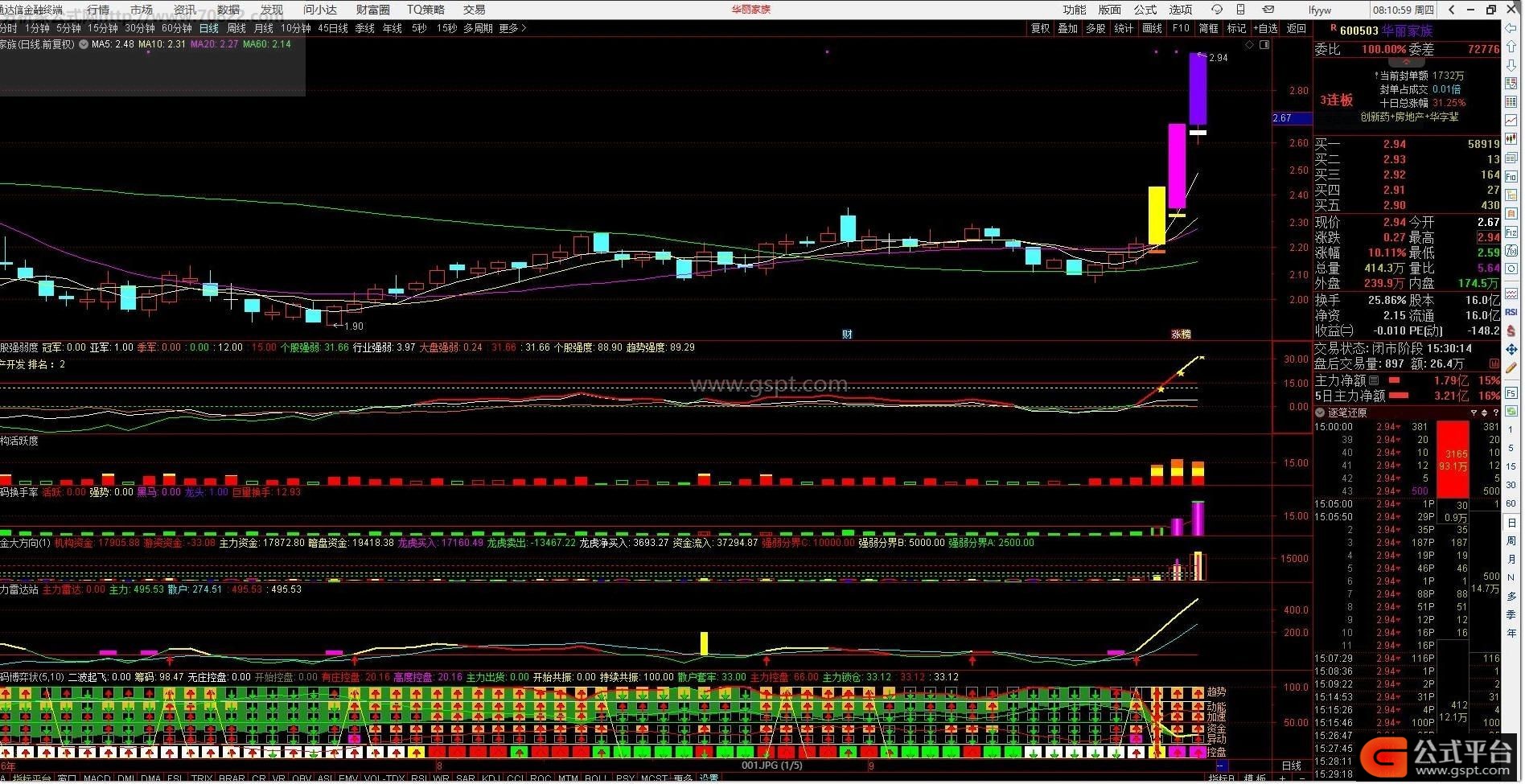Viewport: 1525px width, 784px height.
Task: Toggle the 复权 price adjustment option
Action: pyautogui.click(x=1040, y=28)
